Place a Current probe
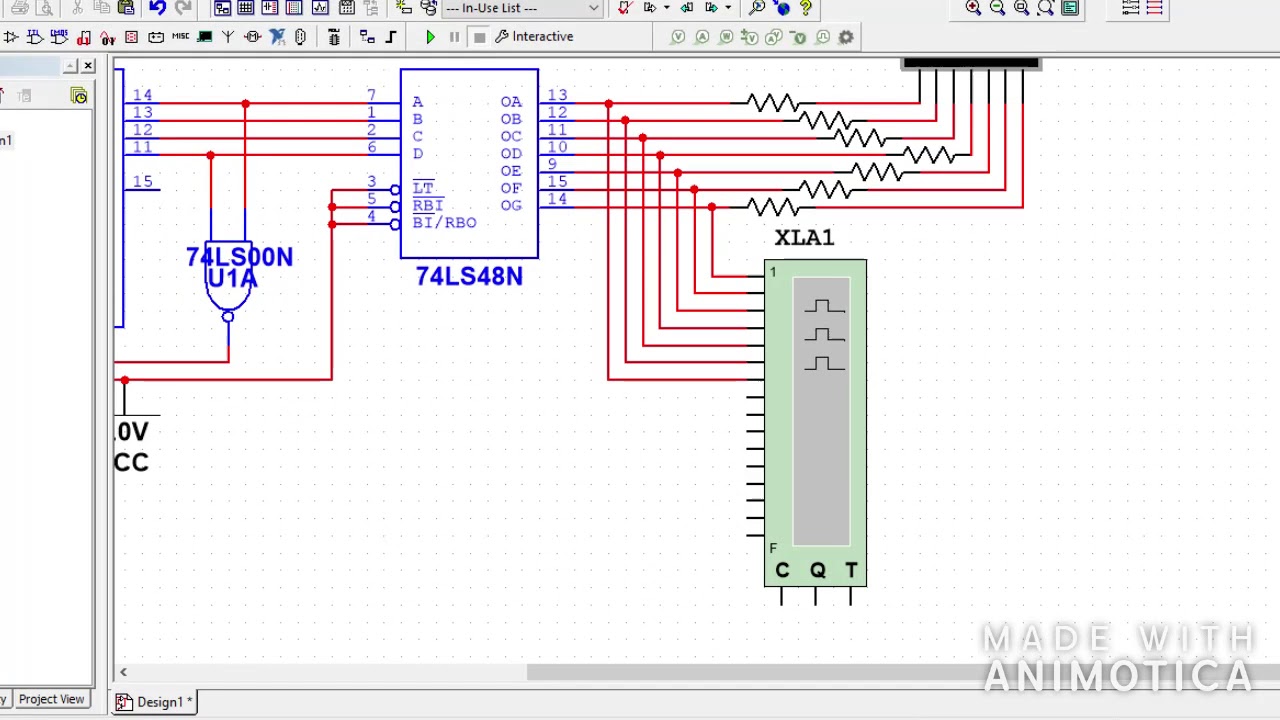The width and height of the screenshot is (1280, 720). click(702, 37)
